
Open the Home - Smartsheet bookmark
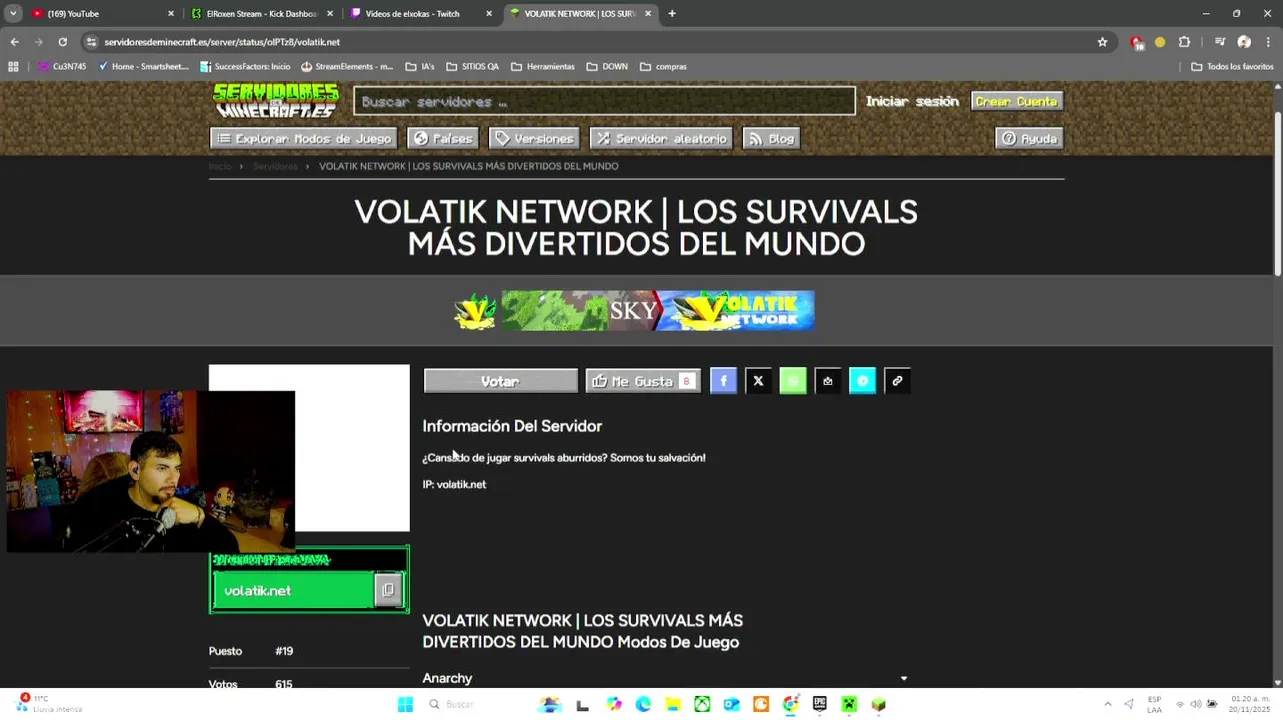pyautogui.click(x=143, y=67)
